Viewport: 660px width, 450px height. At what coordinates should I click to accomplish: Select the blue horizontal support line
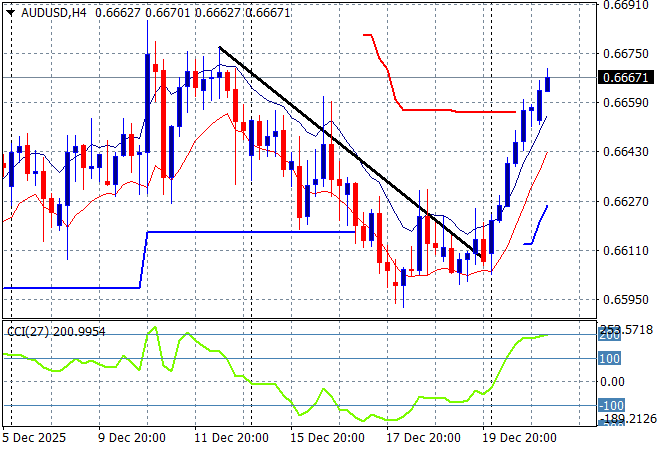pos(251,232)
